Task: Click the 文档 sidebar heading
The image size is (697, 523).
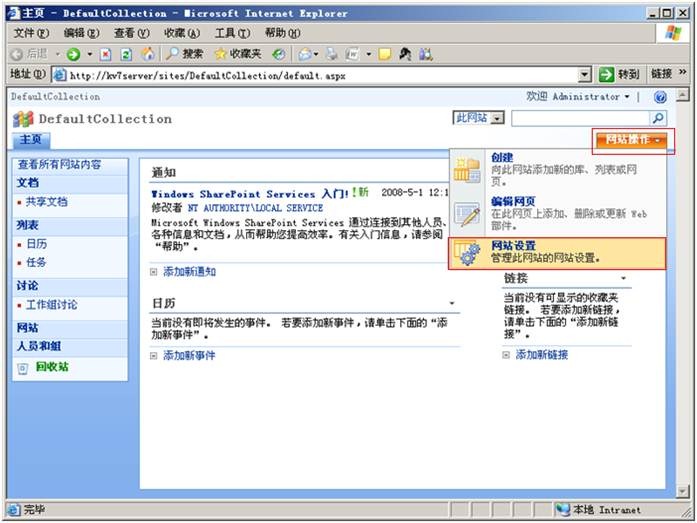Action: (28, 183)
